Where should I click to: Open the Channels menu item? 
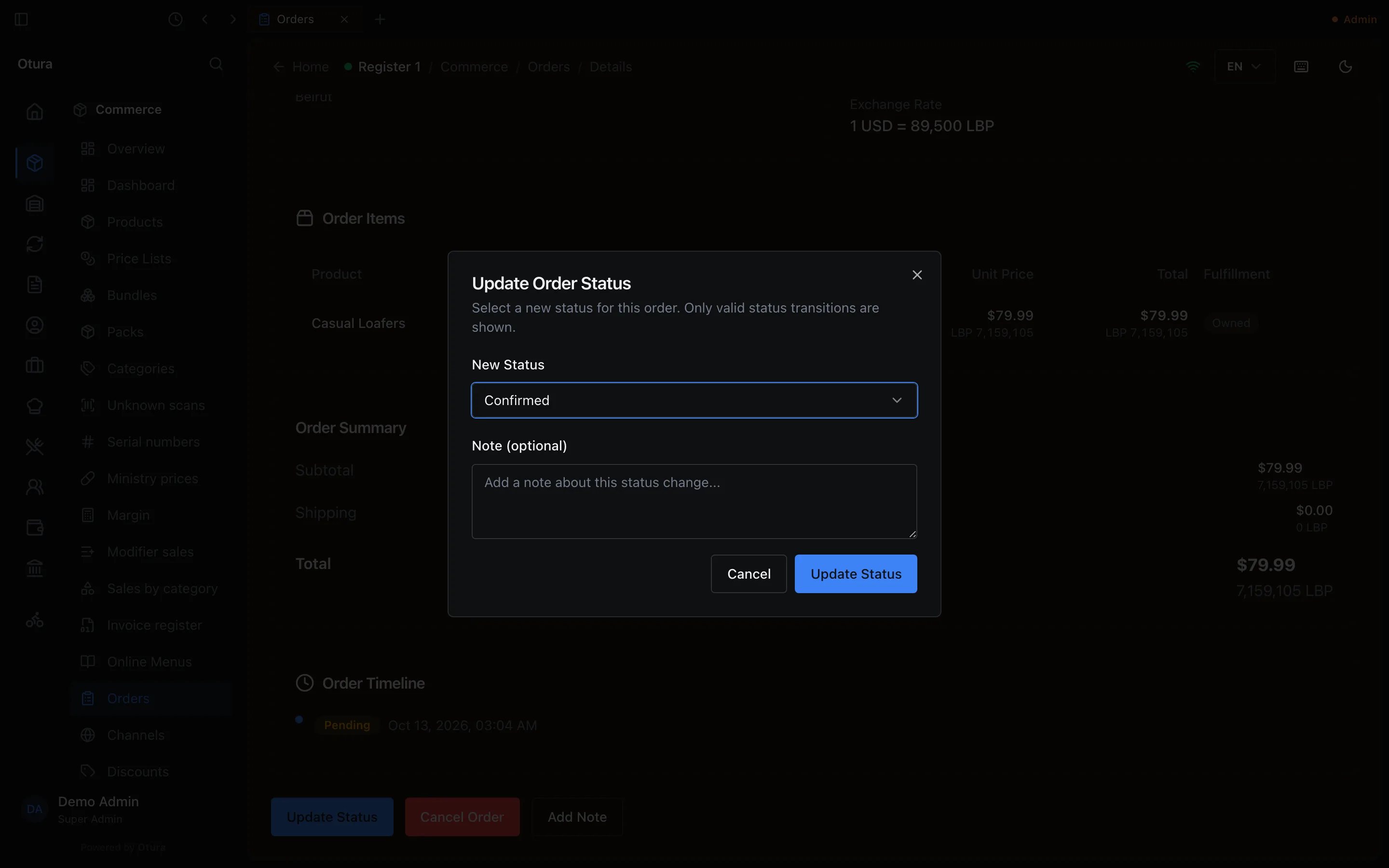coord(150,735)
